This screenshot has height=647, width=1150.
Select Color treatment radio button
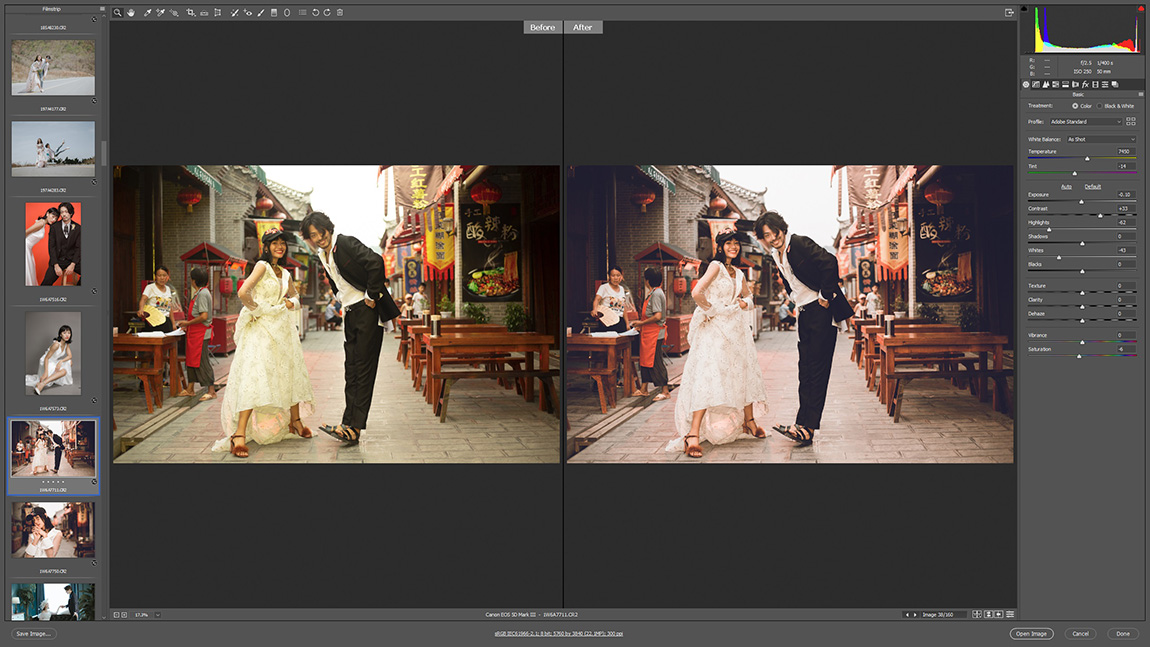[x=1075, y=106]
